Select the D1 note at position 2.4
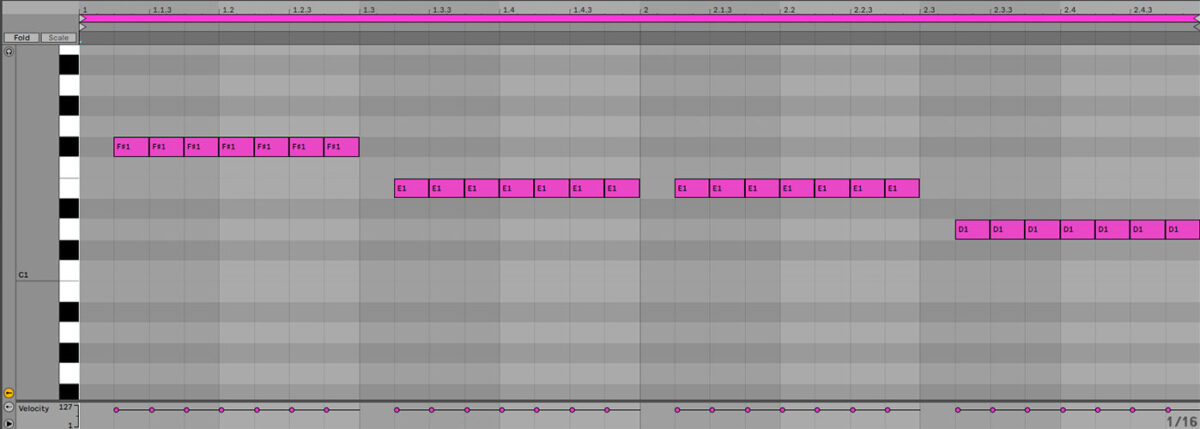This screenshot has width=1200, height=429. click(1076, 230)
